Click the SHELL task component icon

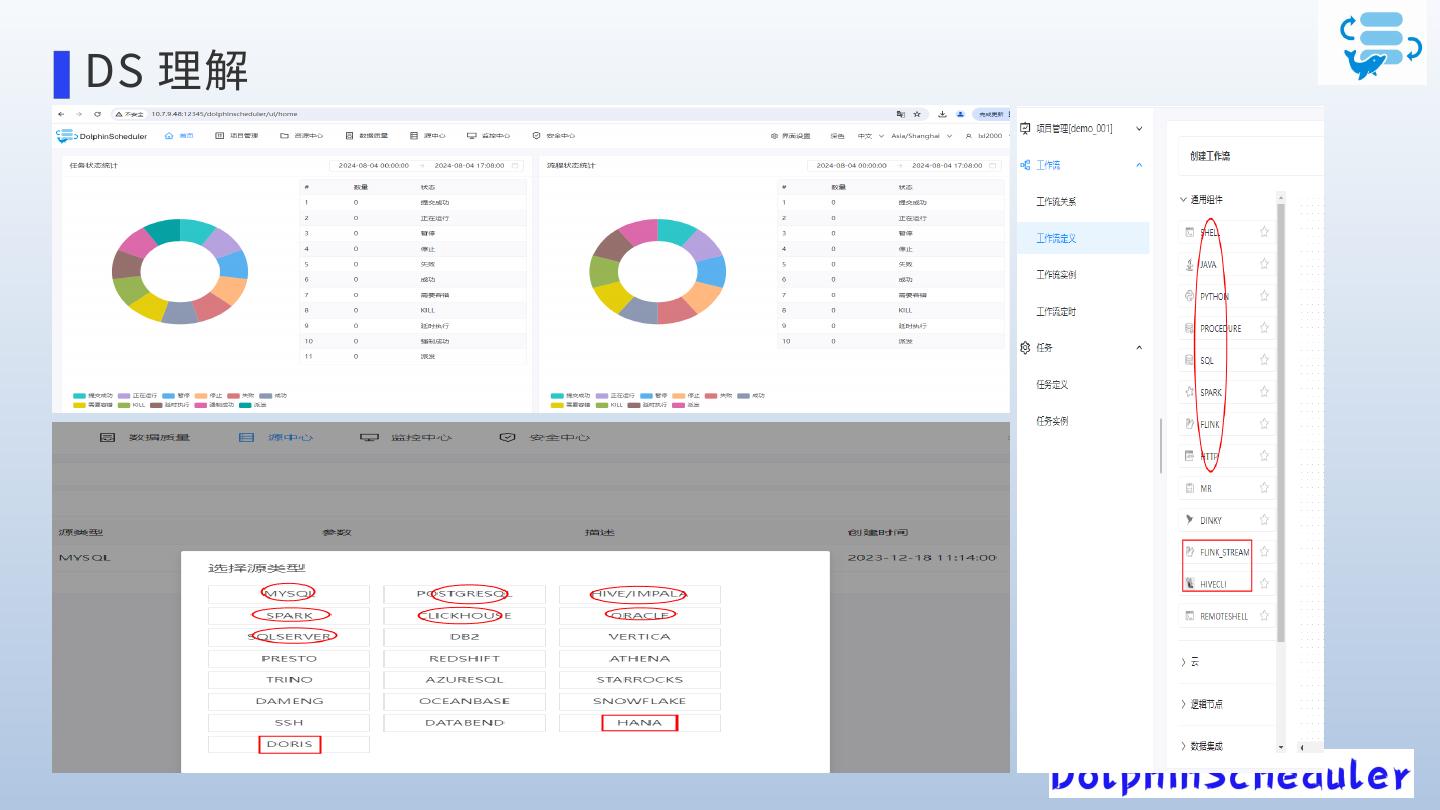[x=1190, y=232]
